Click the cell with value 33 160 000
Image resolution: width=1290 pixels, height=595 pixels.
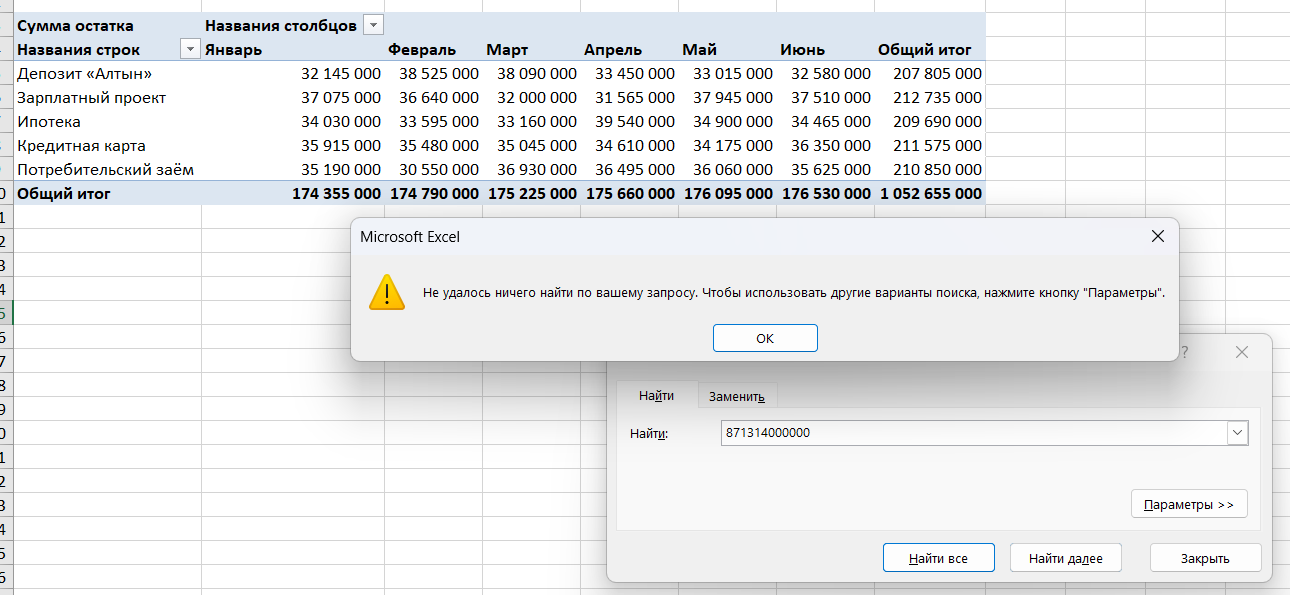point(531,121)
